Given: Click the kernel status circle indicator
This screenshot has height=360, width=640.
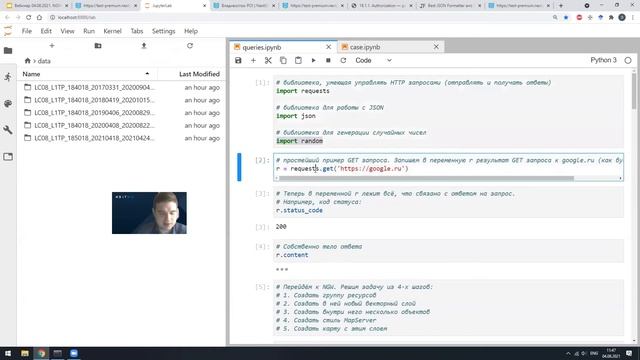Looking at the screenshot, I should [628, 60].
